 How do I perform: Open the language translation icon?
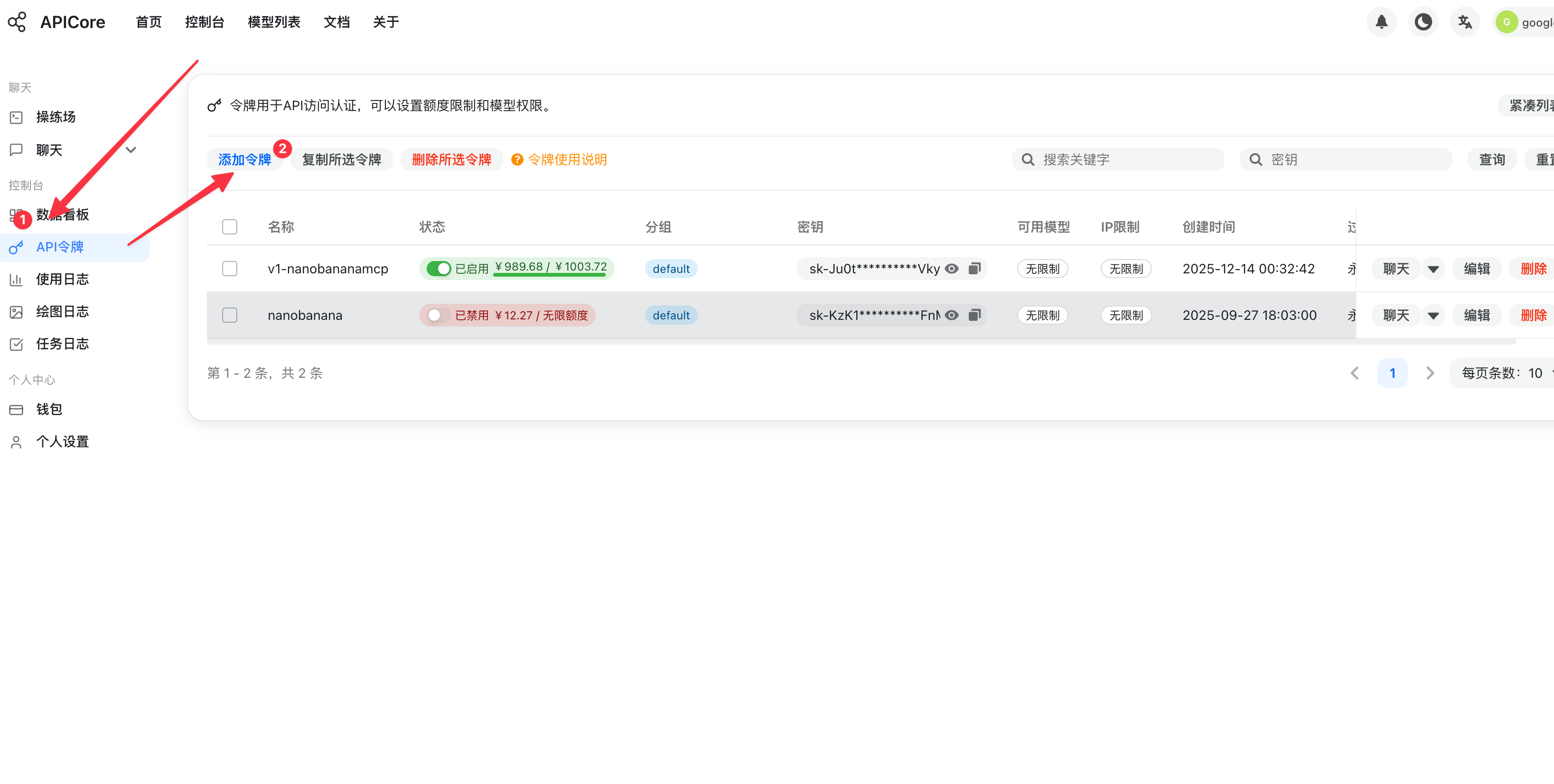[1464, 22]
